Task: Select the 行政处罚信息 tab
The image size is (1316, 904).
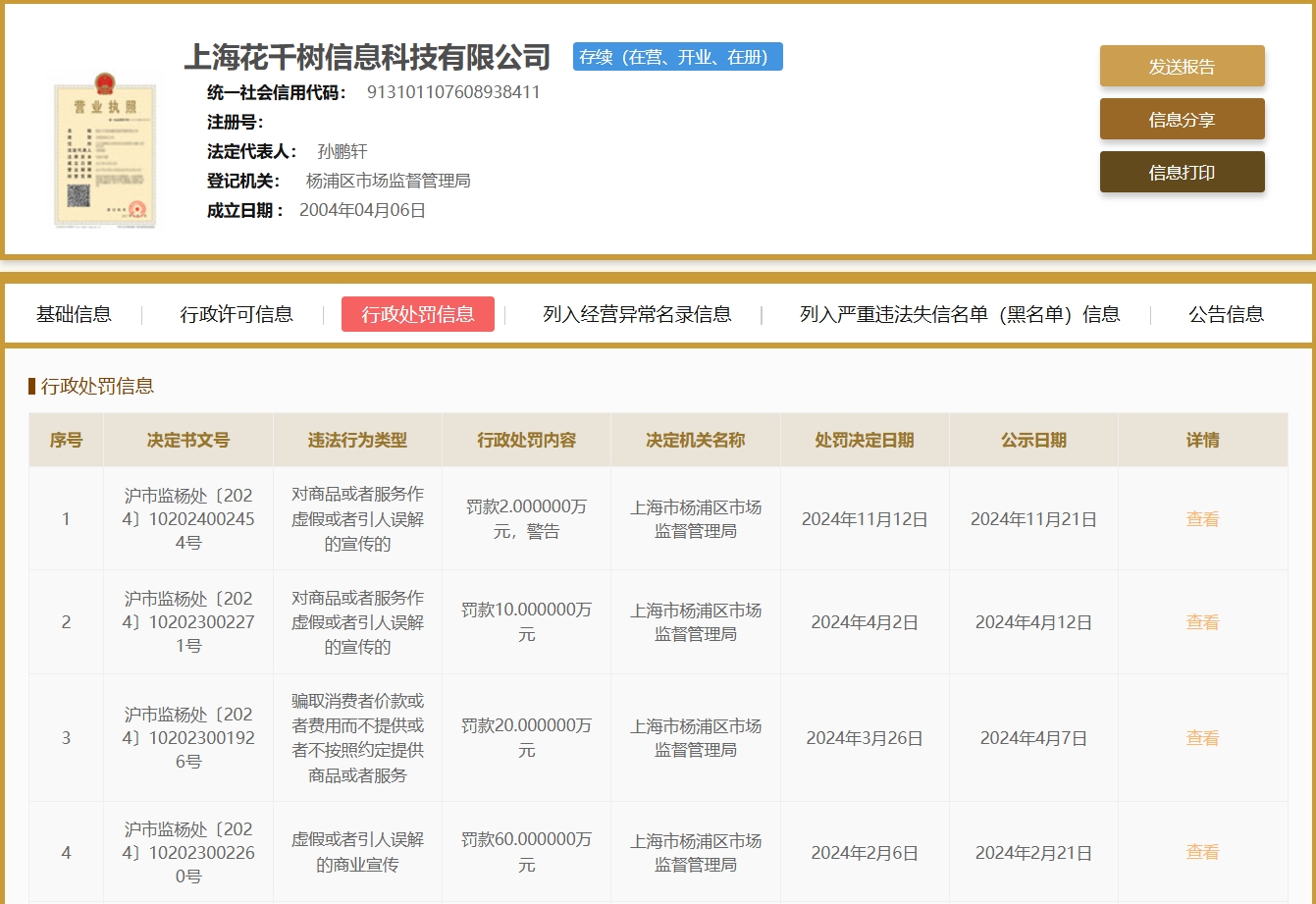Action: click(418, 314)
